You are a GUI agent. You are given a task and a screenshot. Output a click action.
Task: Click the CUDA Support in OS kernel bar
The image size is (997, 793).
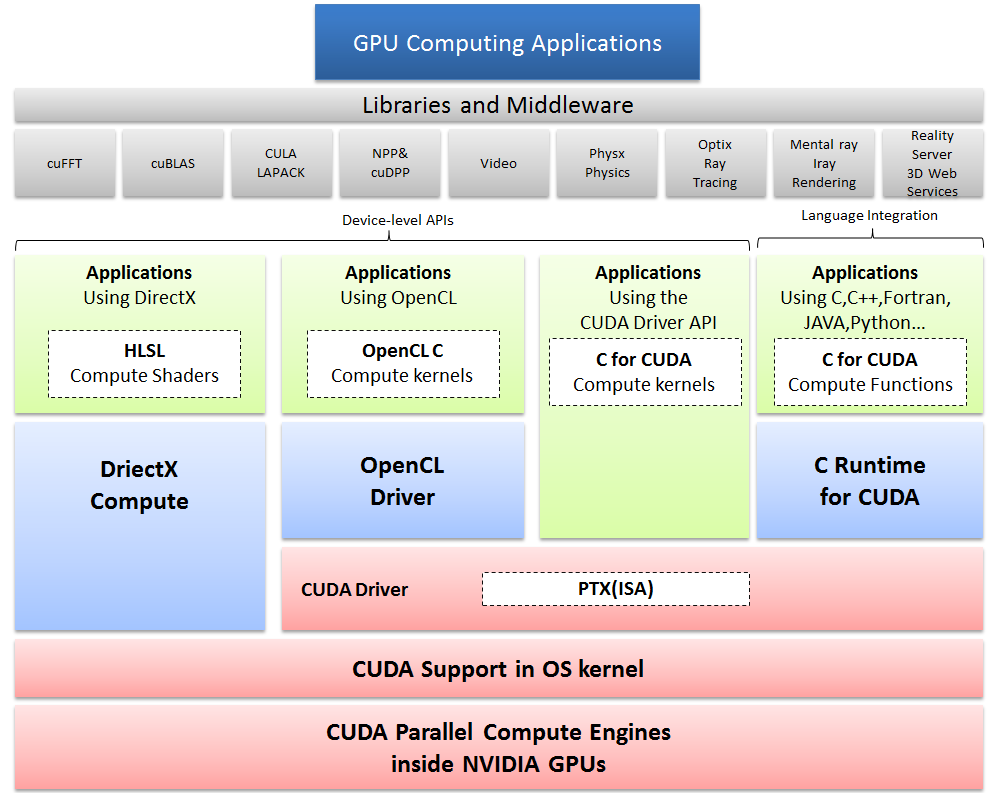498,669
